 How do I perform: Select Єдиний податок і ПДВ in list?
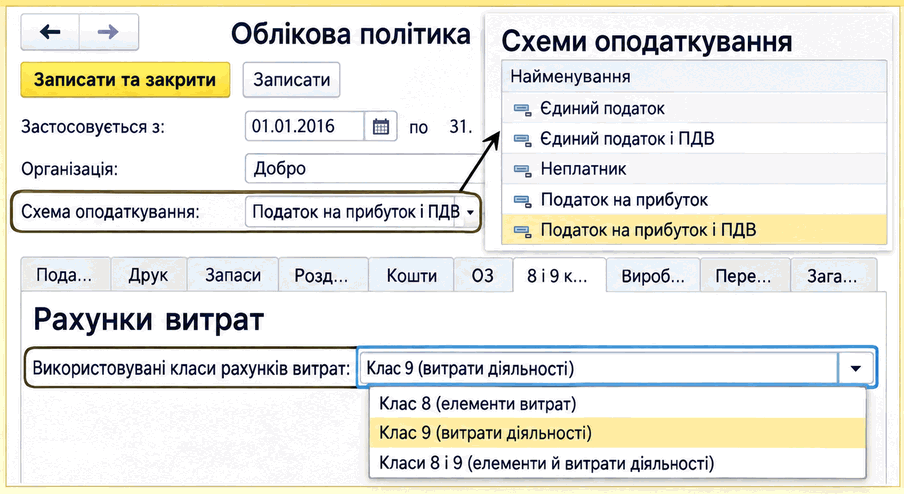click(694, 138)
